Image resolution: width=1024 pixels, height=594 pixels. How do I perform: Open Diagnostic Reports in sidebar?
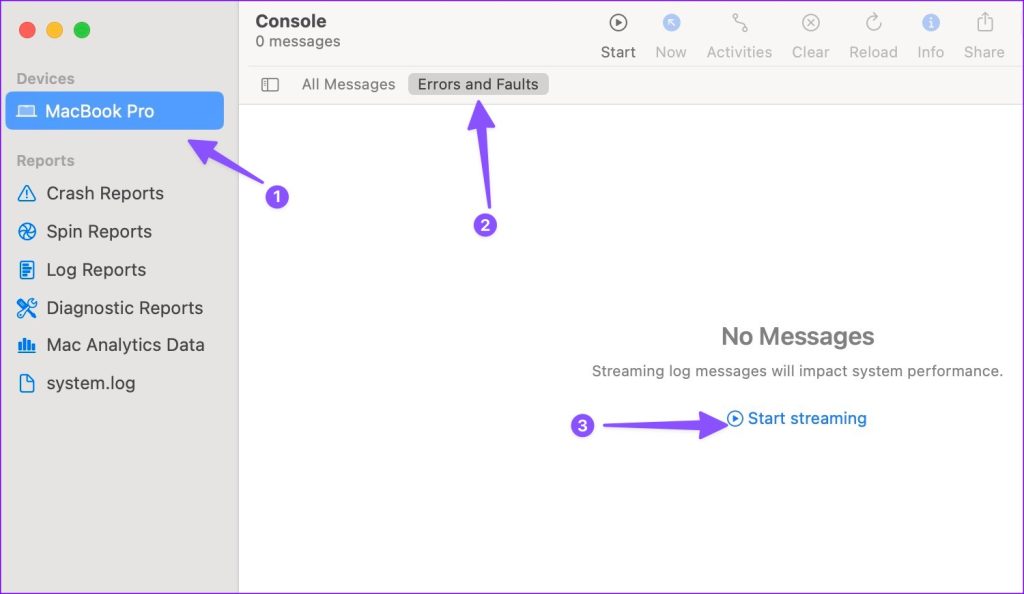pos(124,308)
